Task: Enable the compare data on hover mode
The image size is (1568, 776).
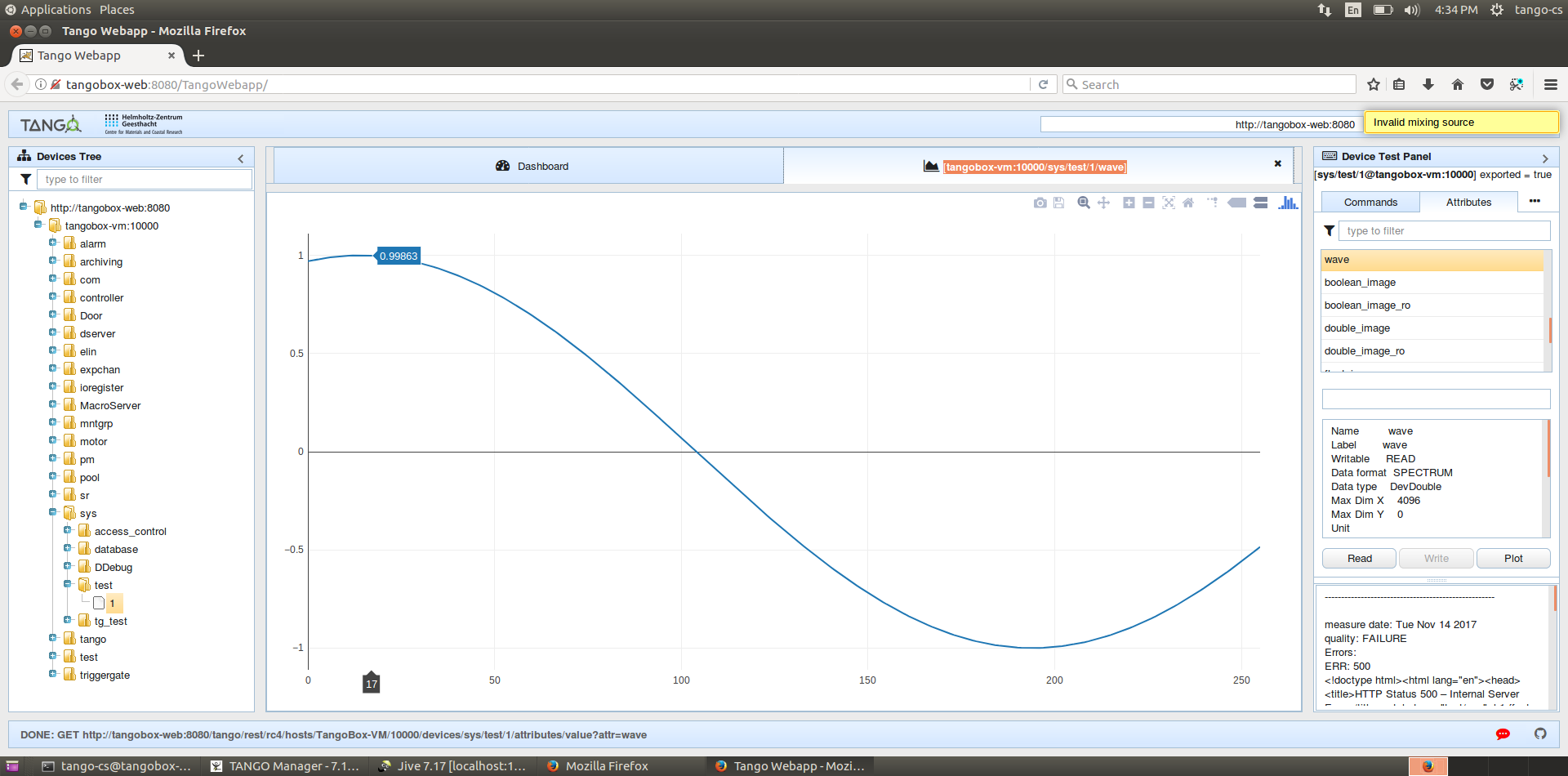Action: tap(1261, 203)
